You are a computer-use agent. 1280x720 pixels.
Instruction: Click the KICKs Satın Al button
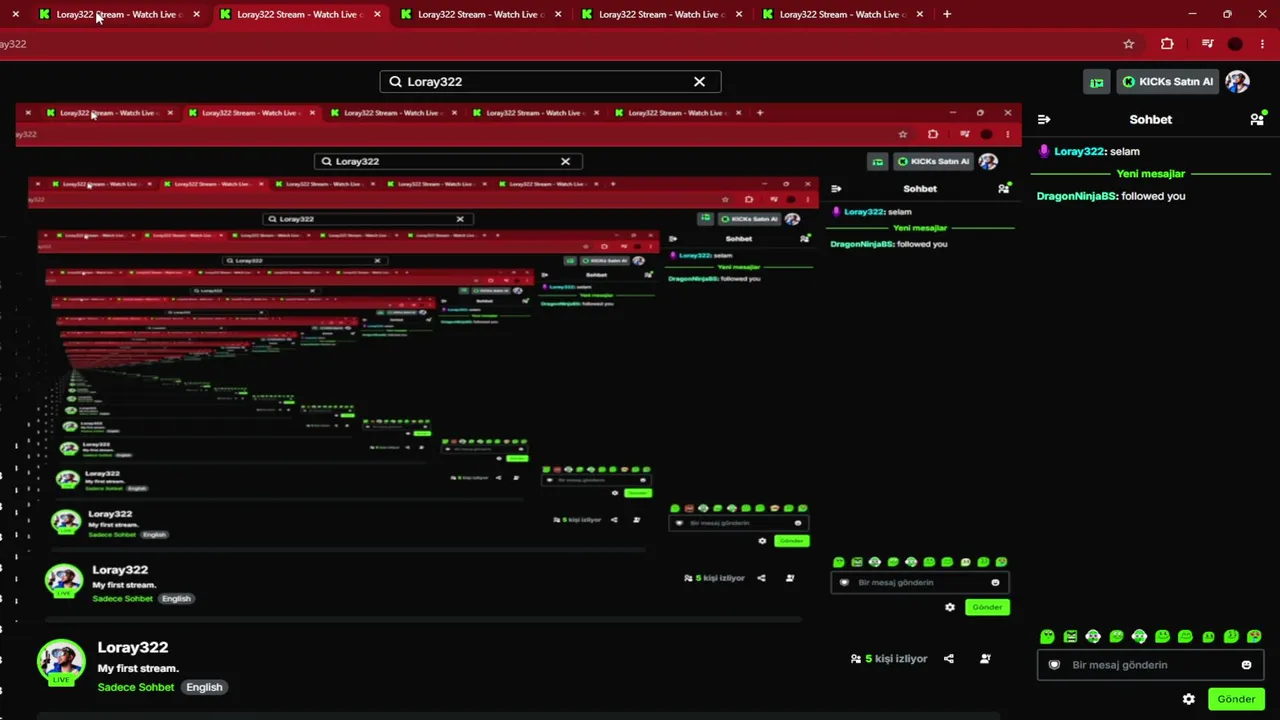(x=1167, y=82)
